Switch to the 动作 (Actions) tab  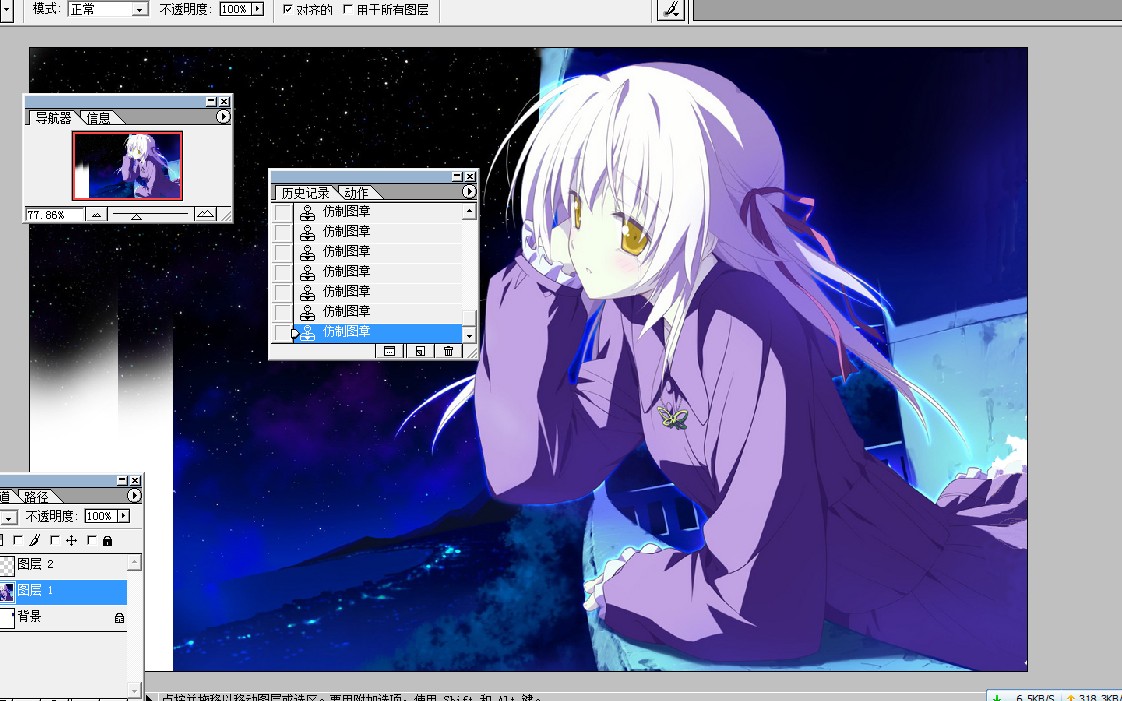coord(355,193)
